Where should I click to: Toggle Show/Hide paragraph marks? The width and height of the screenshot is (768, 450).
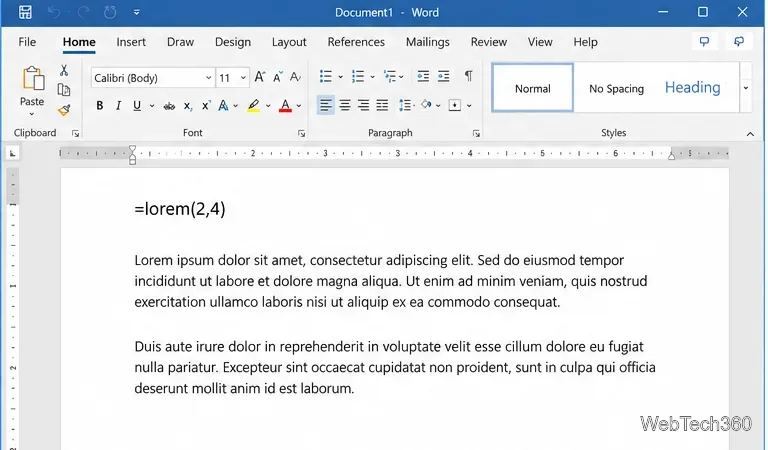point(469,76)
